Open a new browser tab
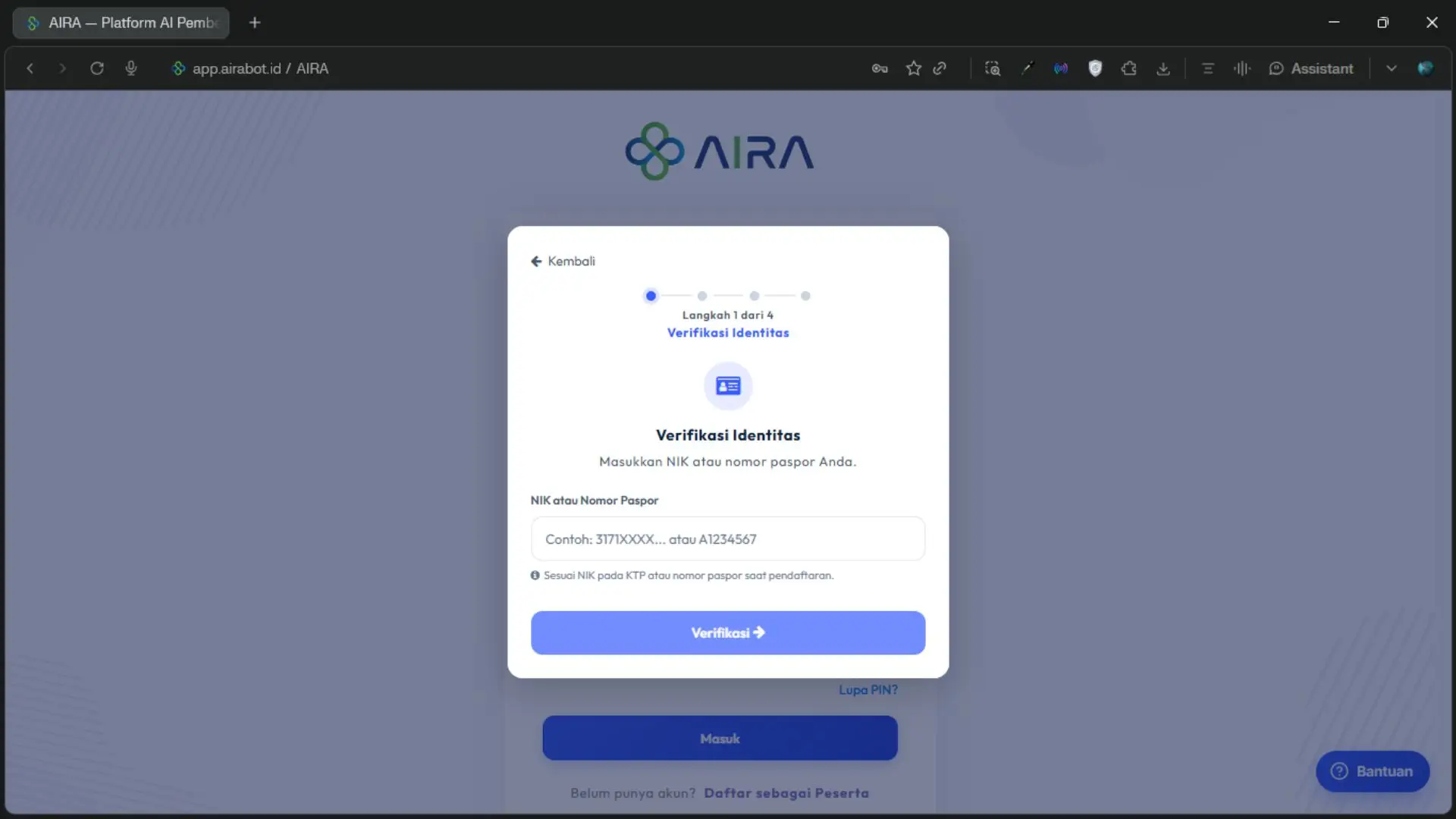Screen dimensions: 1456x819 (255, 23)
